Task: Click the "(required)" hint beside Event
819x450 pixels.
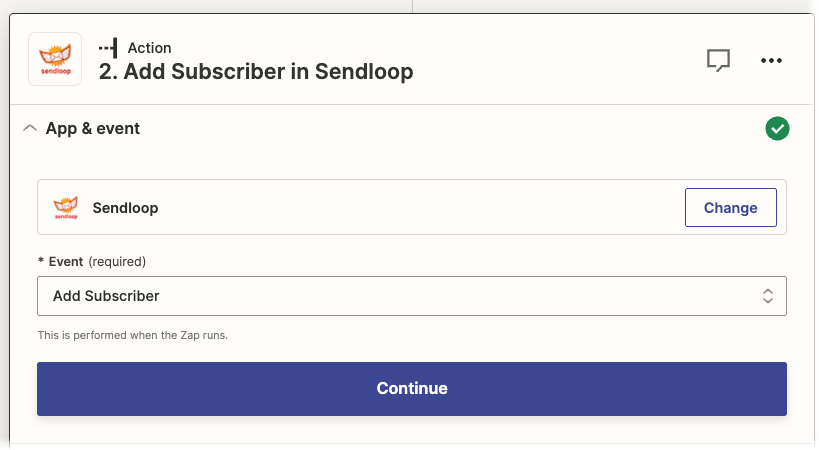Action: click(117, 262)
